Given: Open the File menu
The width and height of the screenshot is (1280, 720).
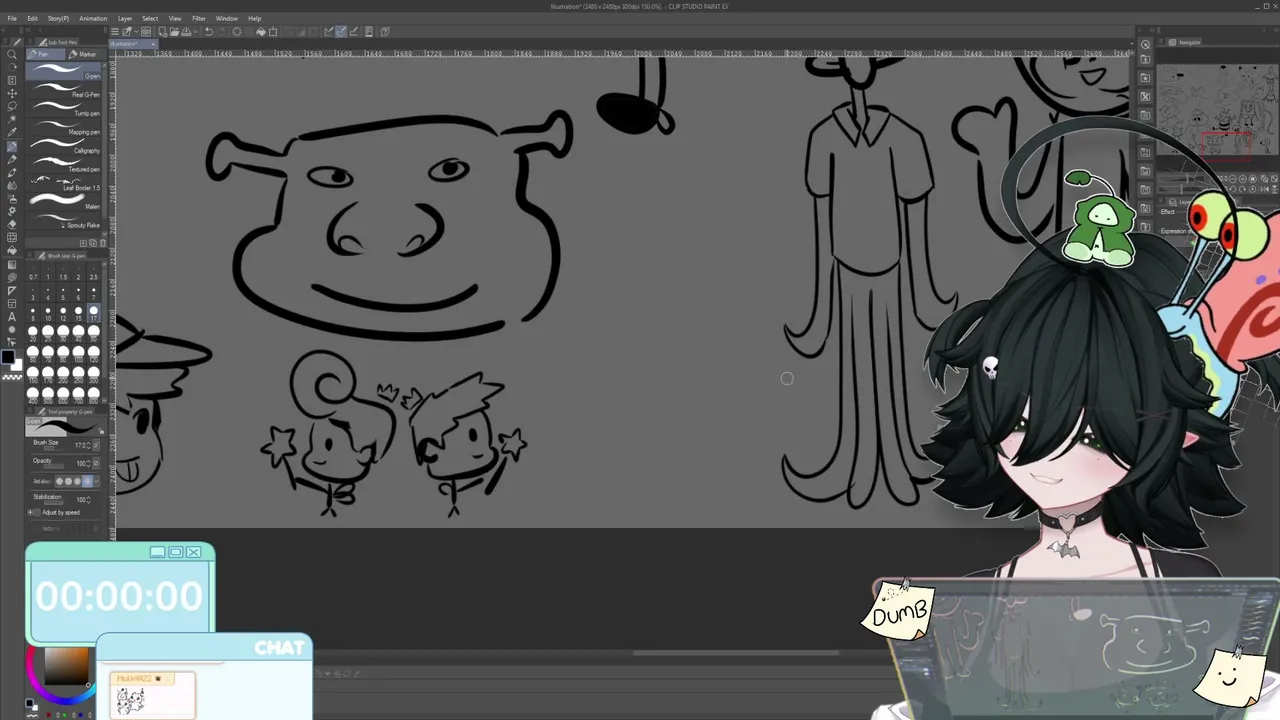Looking at the screenshot, I should point(12,18).
